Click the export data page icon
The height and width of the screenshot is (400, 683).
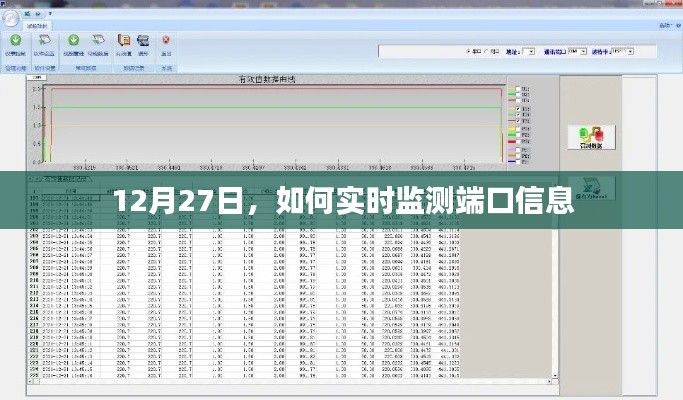[98, 40]
